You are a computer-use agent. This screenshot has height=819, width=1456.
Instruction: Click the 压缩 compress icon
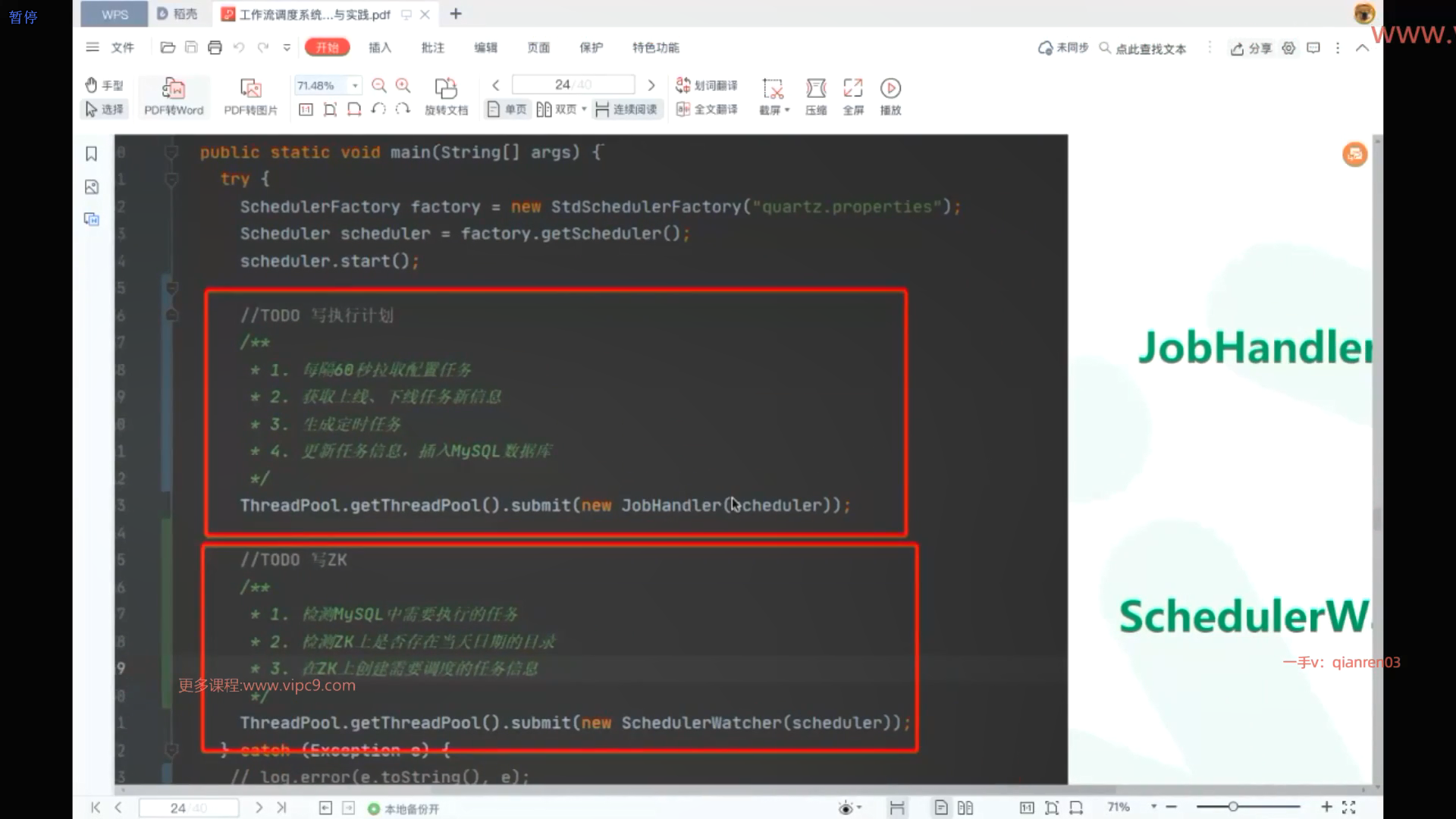(x=816, y=89)
